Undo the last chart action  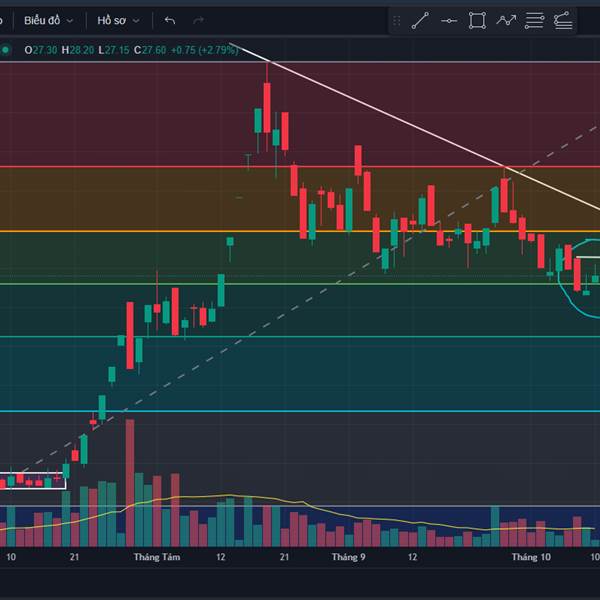pos(170,20)
